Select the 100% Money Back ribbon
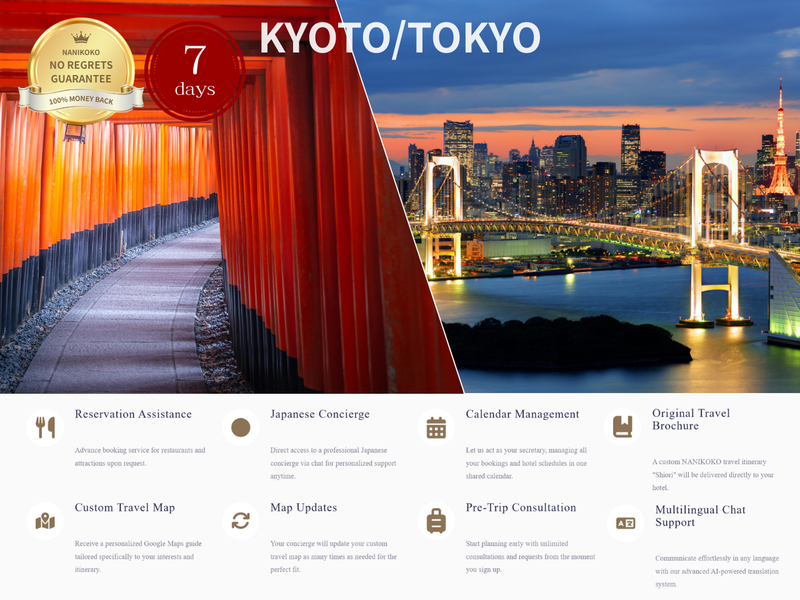 click(84, 100)
